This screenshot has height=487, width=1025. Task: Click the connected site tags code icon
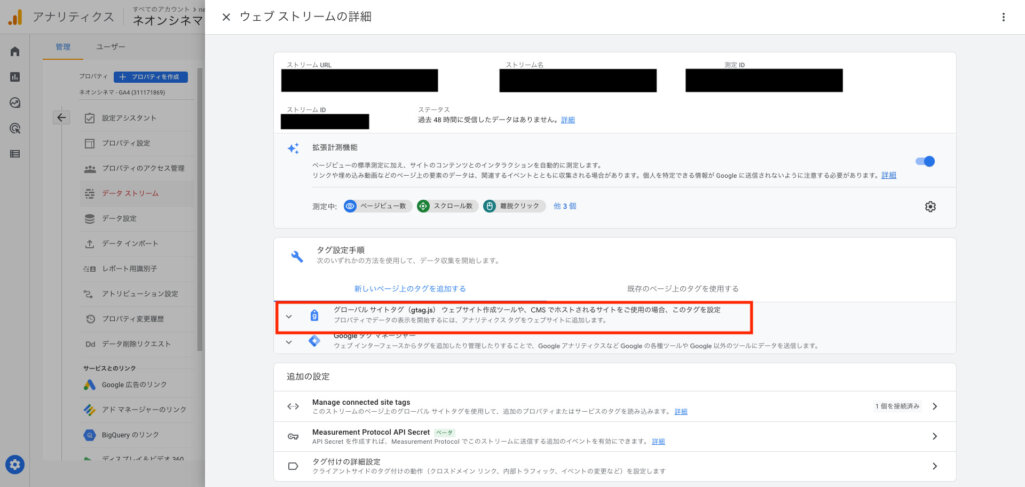point(293,407)
